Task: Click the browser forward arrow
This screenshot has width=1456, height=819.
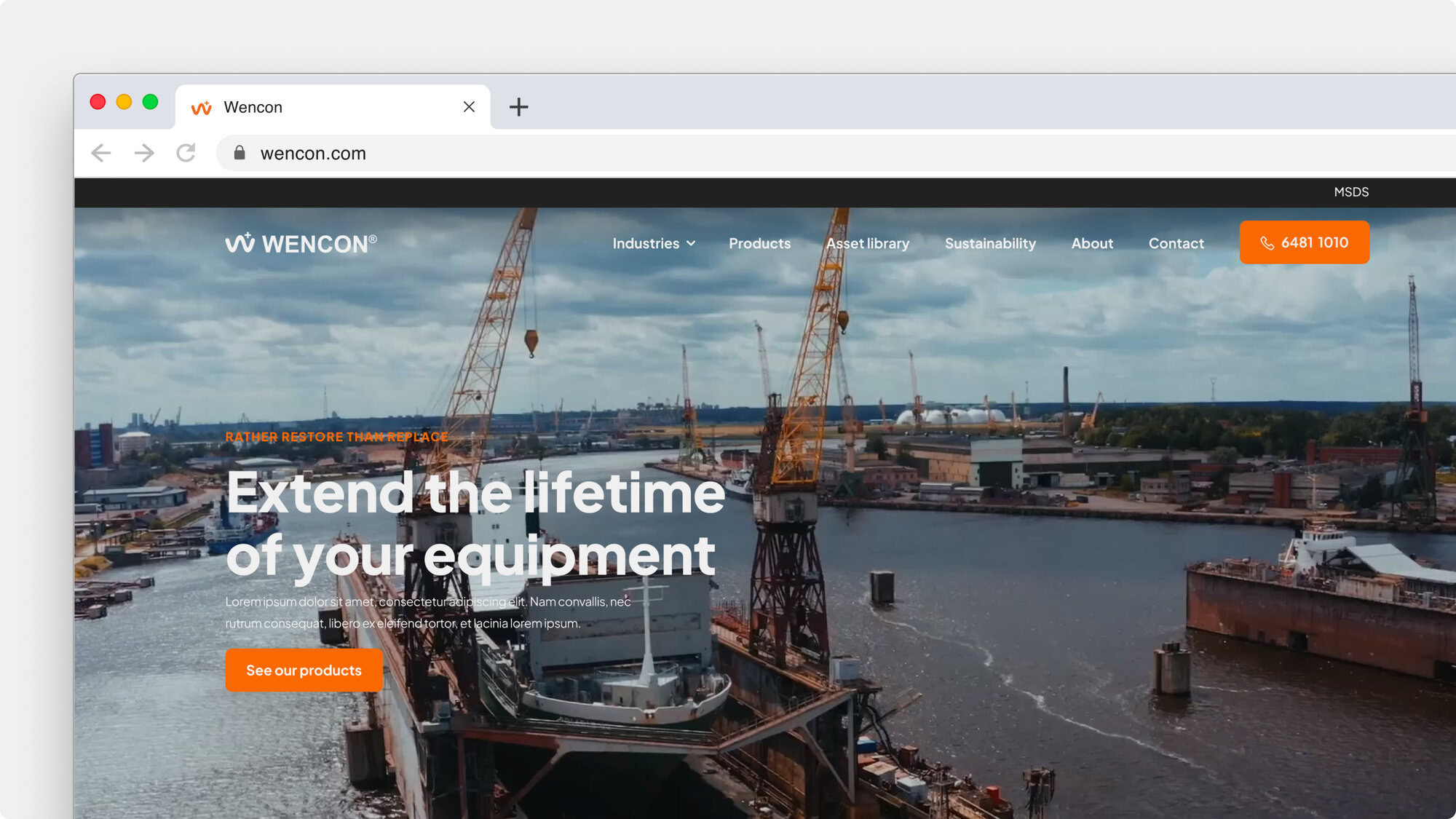Action: [144, 153]
